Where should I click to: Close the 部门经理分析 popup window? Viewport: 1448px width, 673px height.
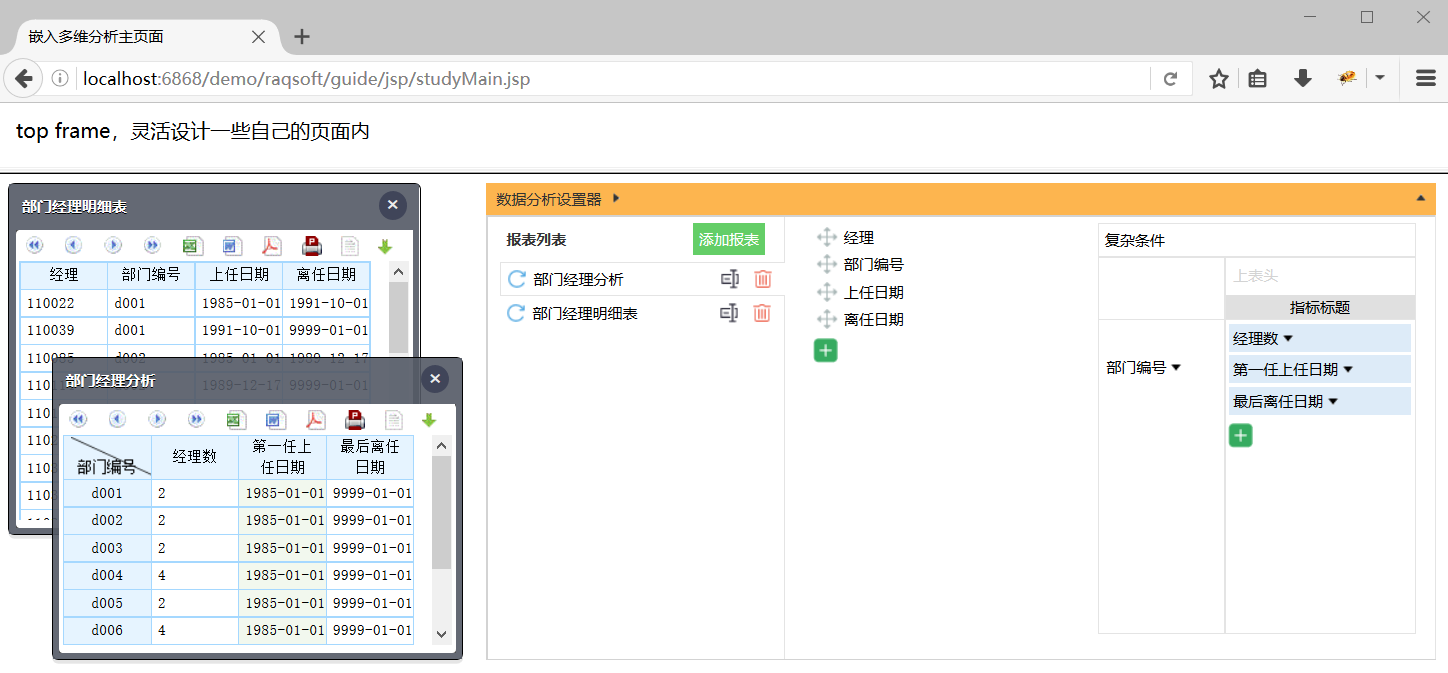click(435, 379)
